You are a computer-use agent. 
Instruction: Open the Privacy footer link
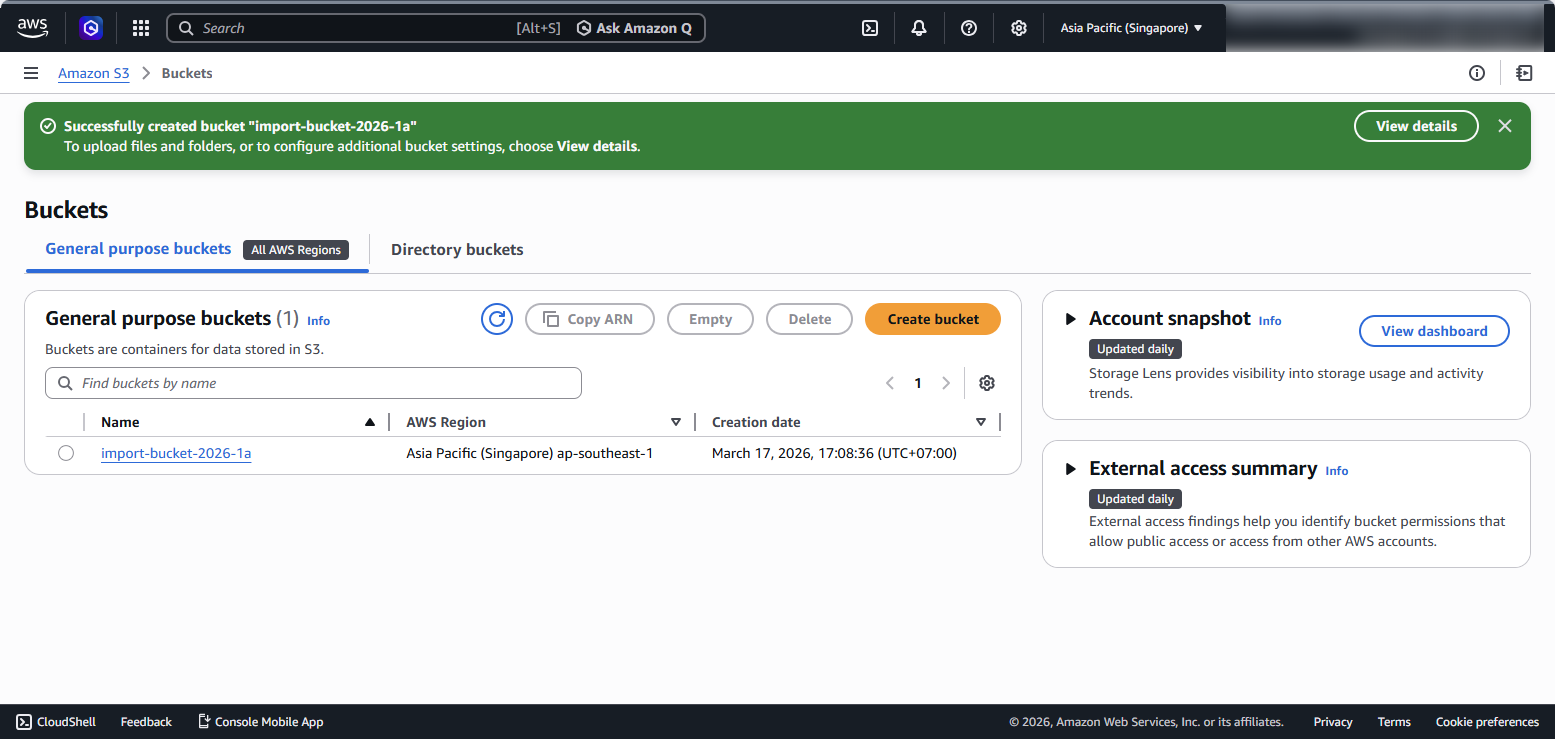coord(1333,721)
